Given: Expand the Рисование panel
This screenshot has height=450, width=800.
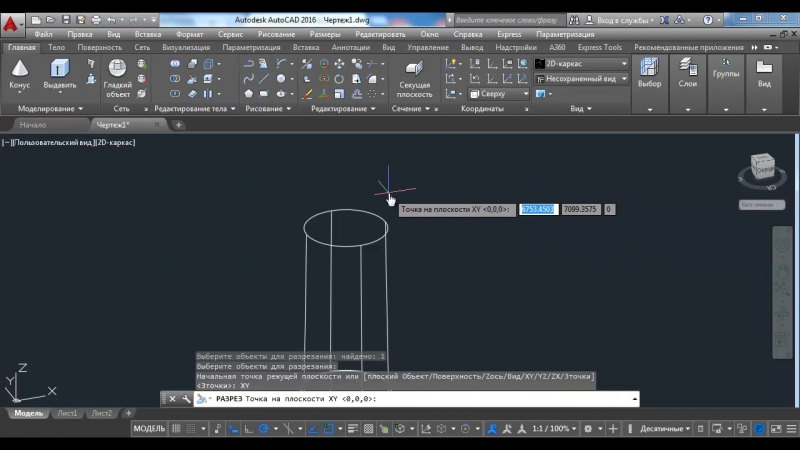Looking at the screenshot, I should coord(268,109).
